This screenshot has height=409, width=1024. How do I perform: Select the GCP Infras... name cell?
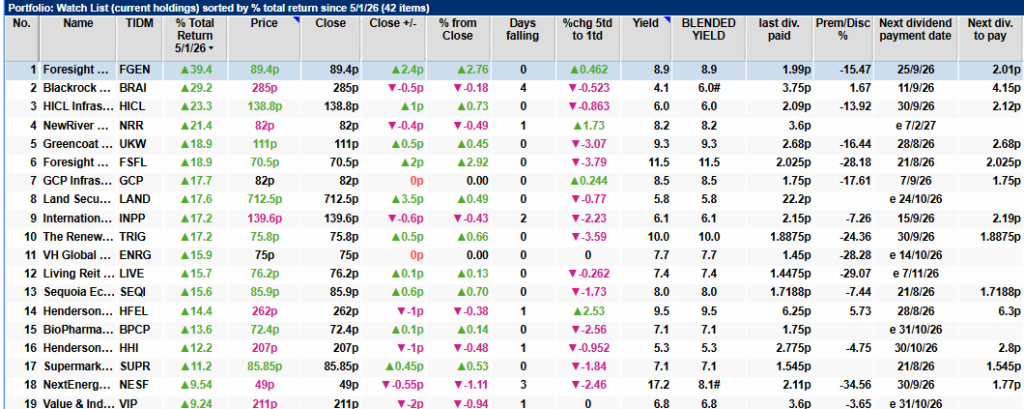coord(78,179)
